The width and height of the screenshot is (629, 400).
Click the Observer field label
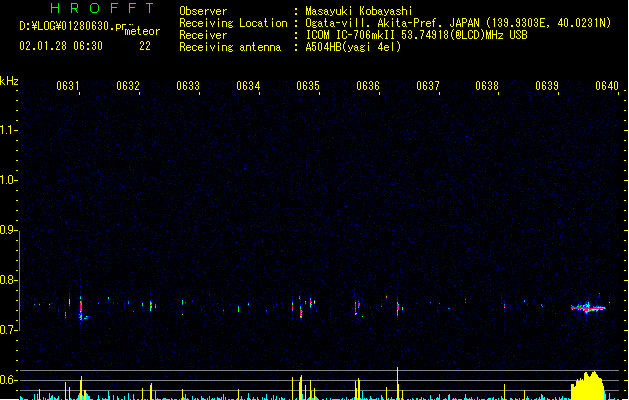203,11
